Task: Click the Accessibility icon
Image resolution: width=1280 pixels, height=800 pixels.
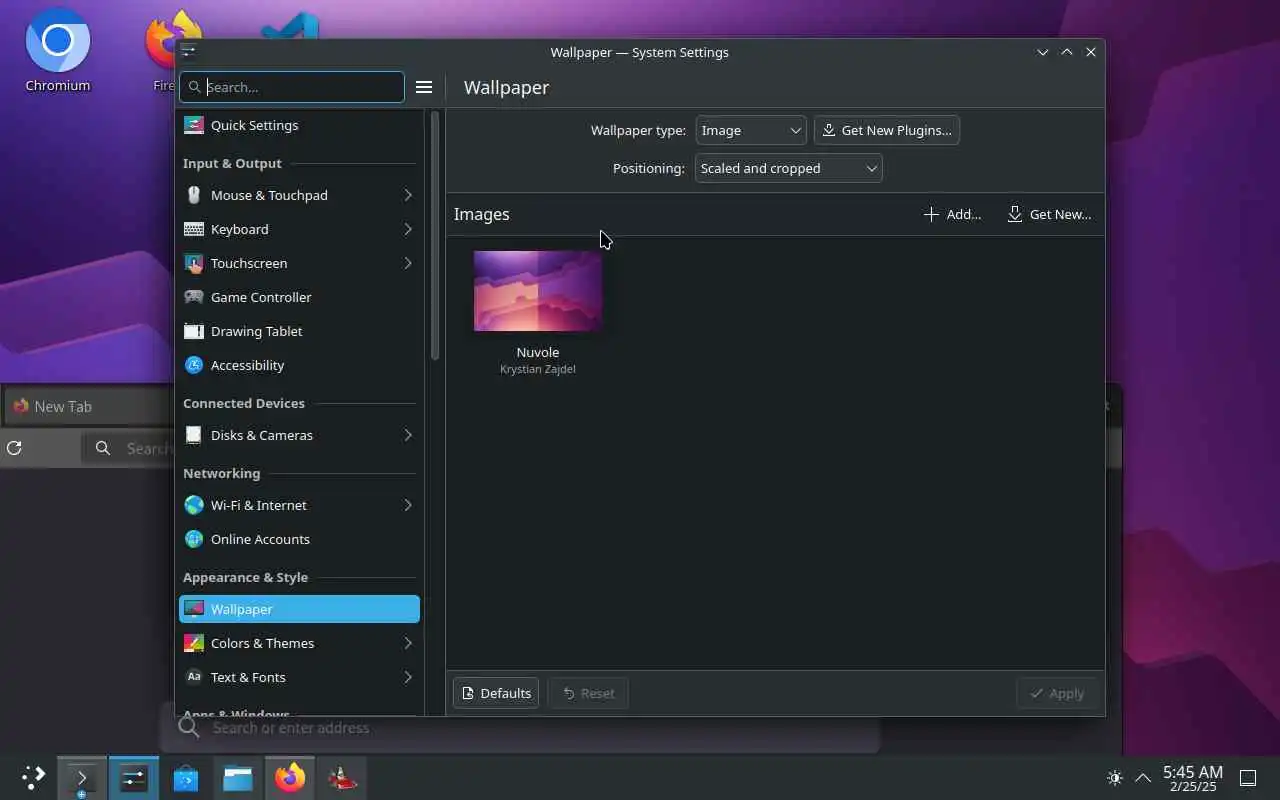Action: pyautogui.click(x=194, y=365)
